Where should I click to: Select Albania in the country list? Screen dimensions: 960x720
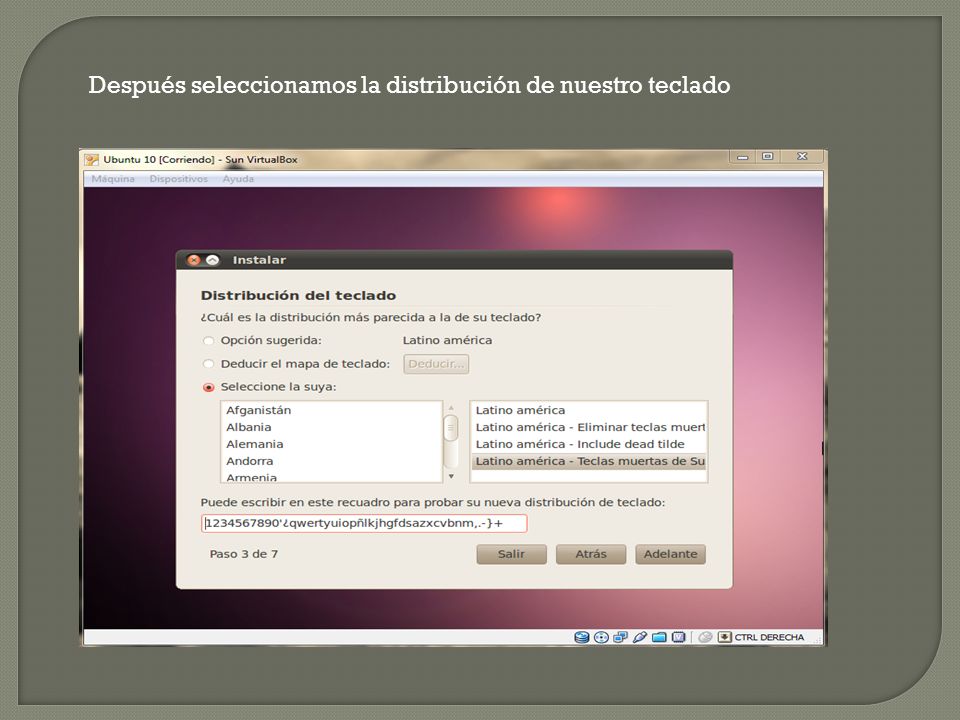(331, 427)
